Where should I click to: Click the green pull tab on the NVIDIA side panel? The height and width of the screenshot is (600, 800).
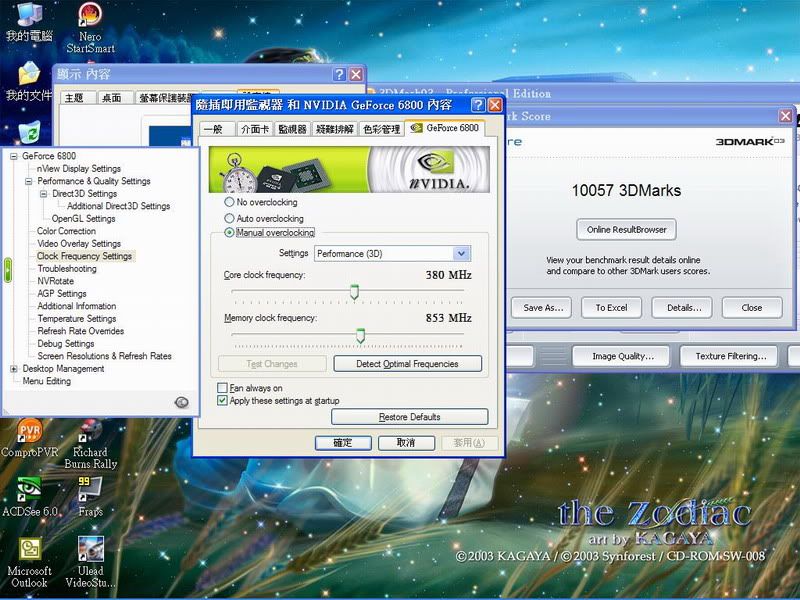point(8,270)
